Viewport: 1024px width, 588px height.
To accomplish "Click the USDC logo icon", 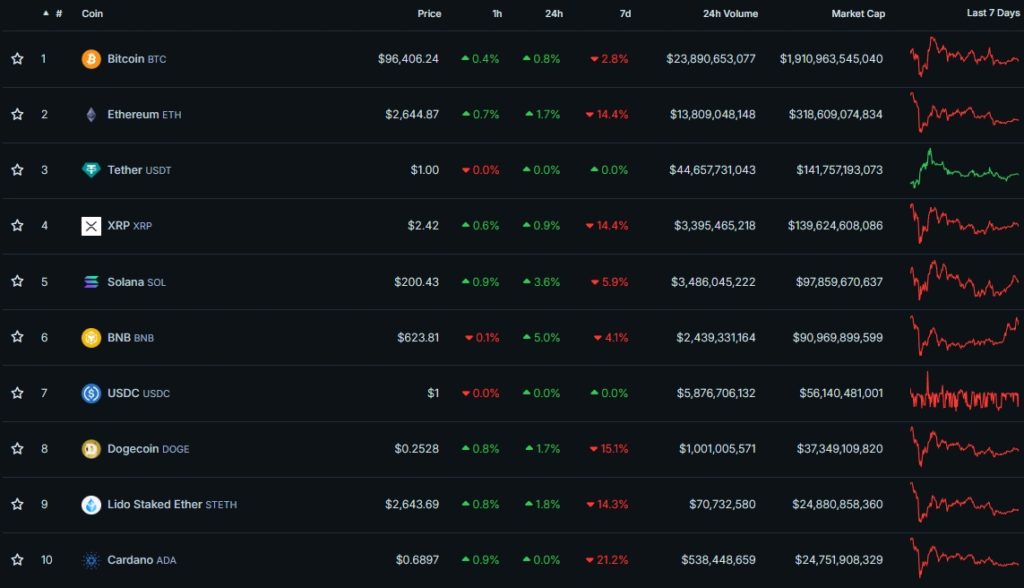I will click(91, 393).
